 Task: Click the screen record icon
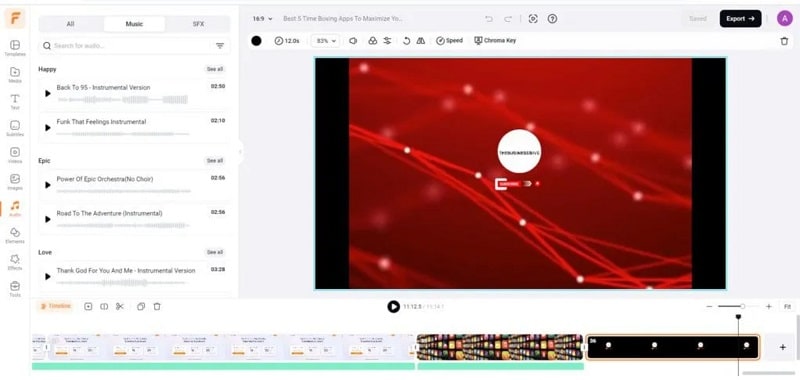pos(533,19)
